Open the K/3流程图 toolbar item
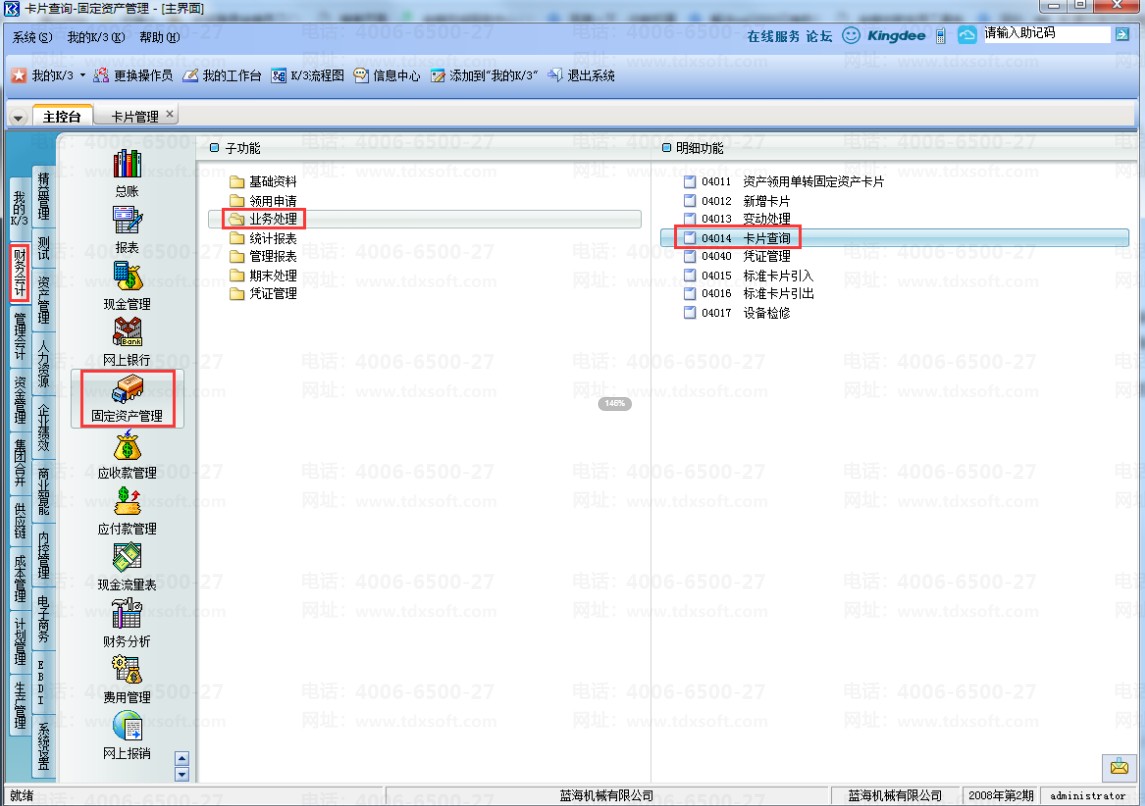This screenshot has height=806, width=1145. click(307, 75)
